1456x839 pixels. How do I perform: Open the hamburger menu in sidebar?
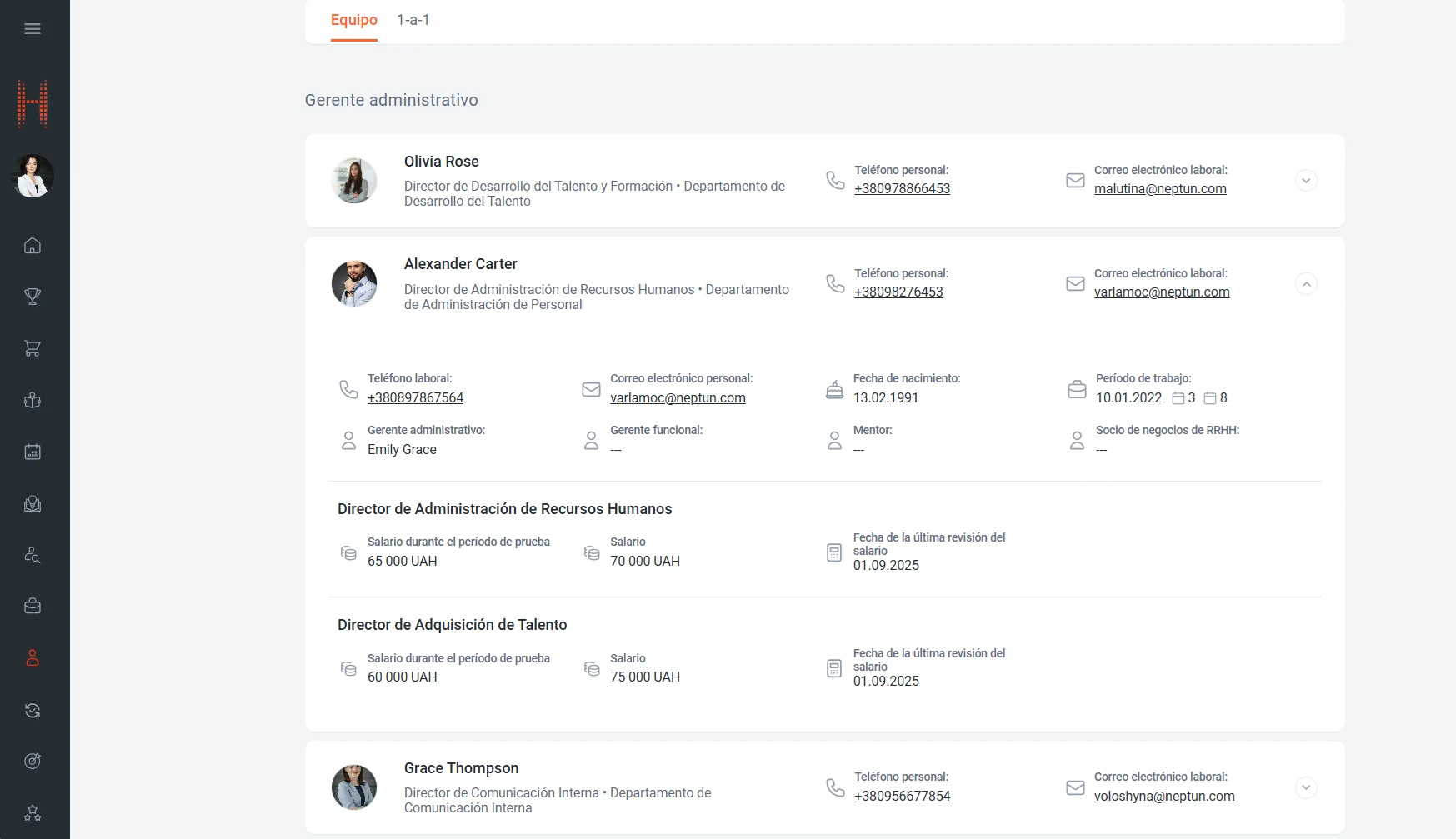tap(33, 29)
